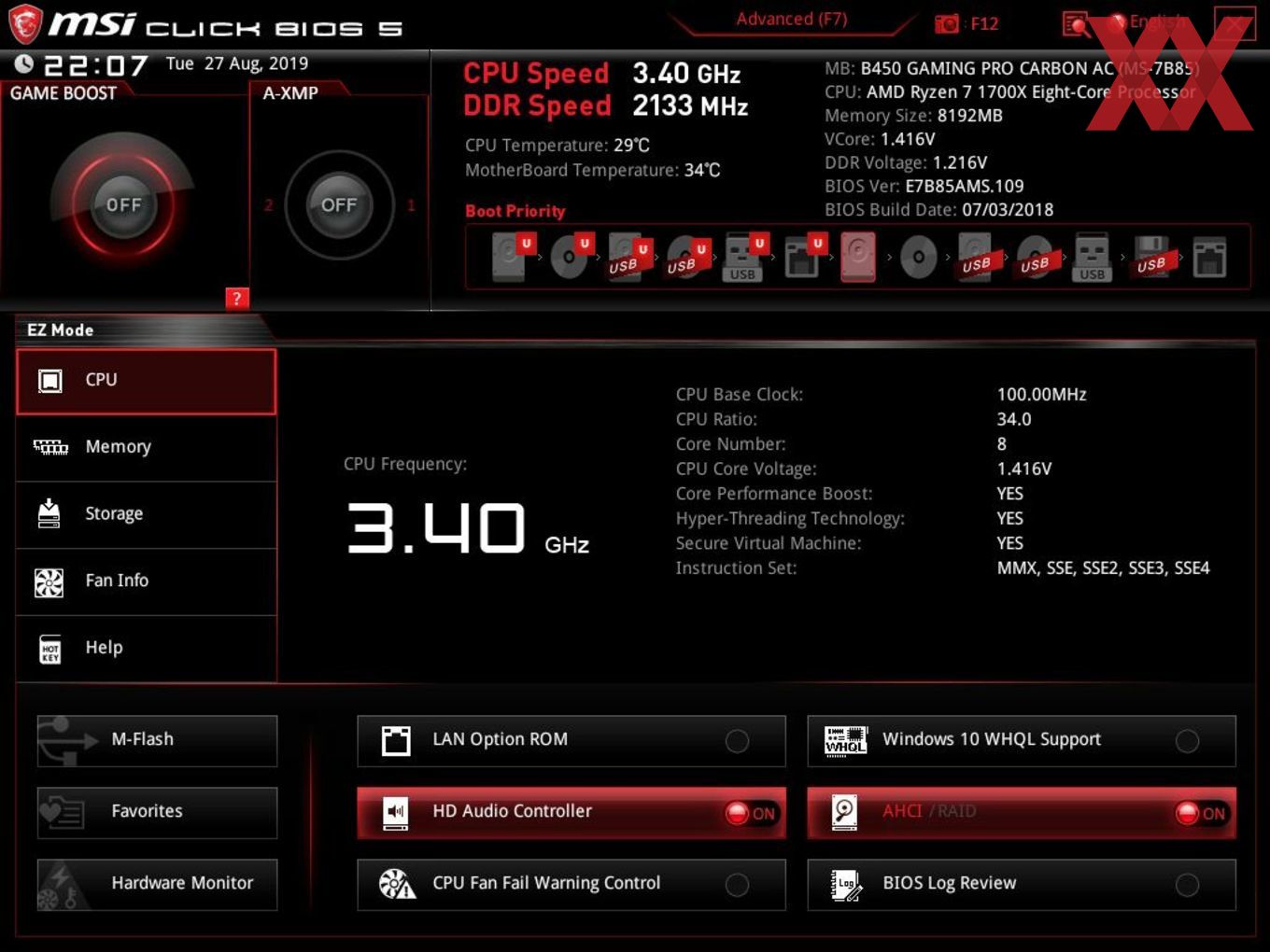The height and width of the screenshot is (952, 1270).
Task: Toggle the AHCI / RAID mode switch
Action: (x=1202, y=813)
